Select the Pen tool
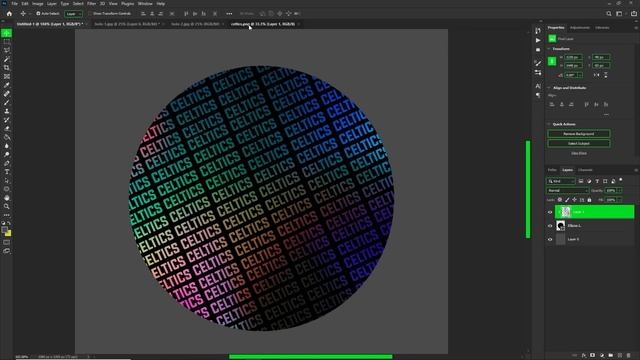The image size is (640, 360). (x=7, y=163)
